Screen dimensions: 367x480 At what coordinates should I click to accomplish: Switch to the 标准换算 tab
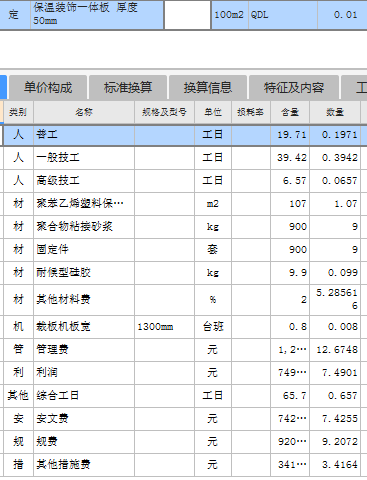(x=128, y=88)
